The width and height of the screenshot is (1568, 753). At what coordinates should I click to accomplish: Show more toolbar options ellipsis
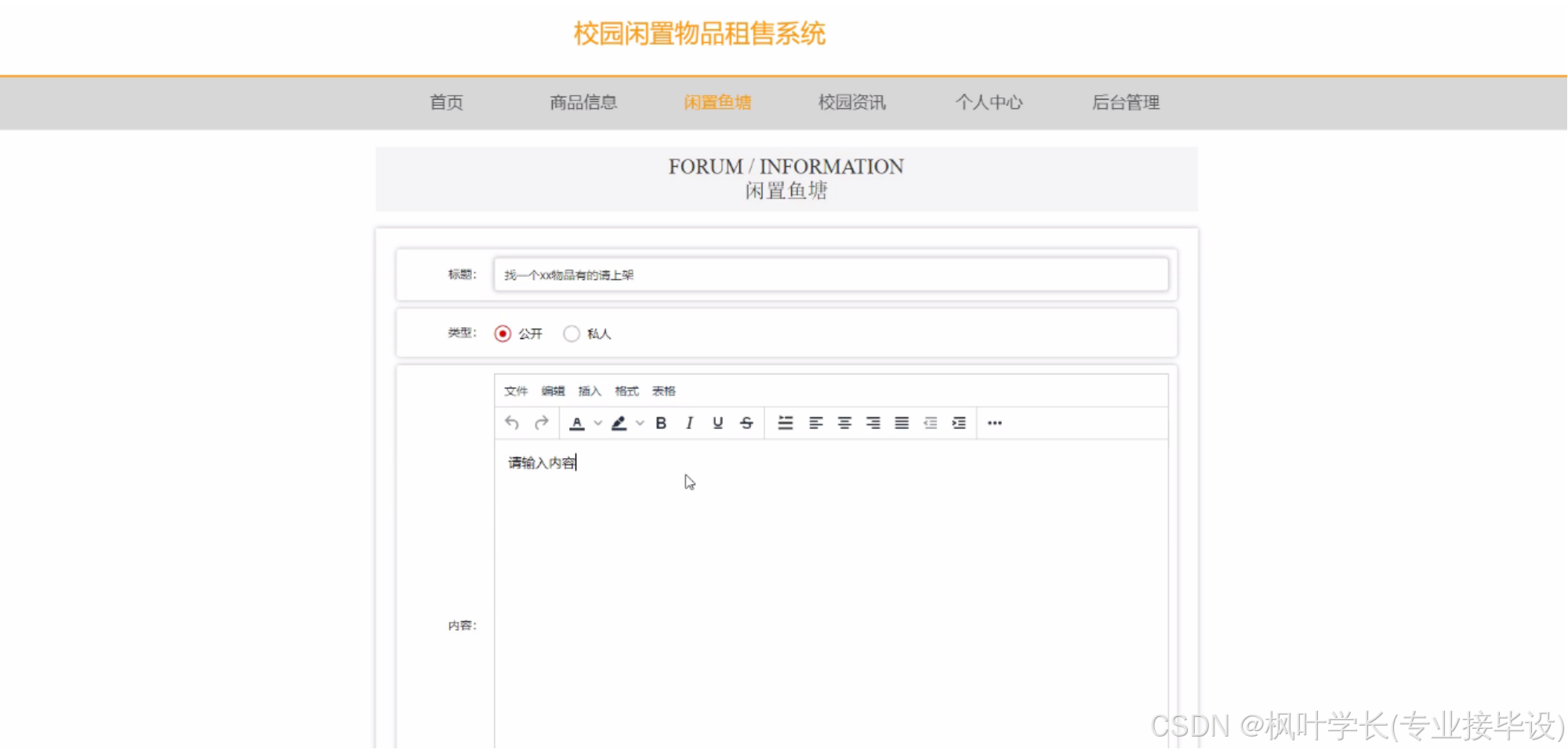coord(995,423)
